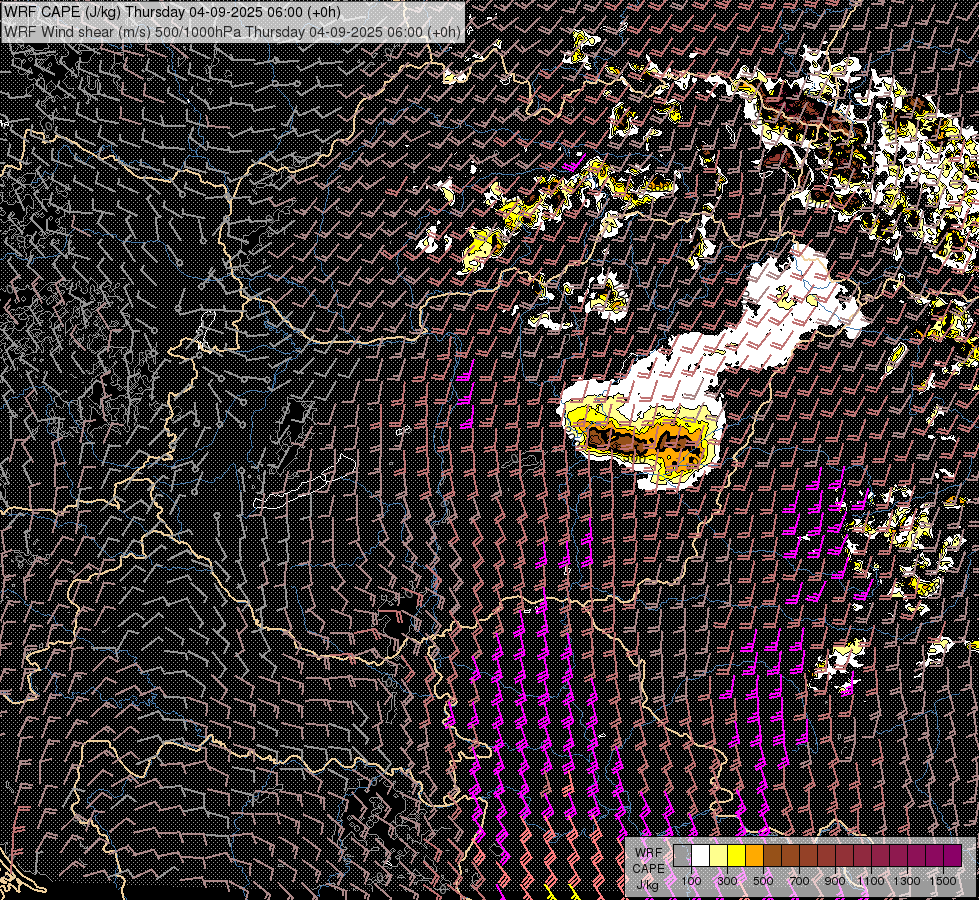The height and width of the screenshot is (900, 979).
Task: Click the 1500 legend label
Action: click(x=943, y=881)
